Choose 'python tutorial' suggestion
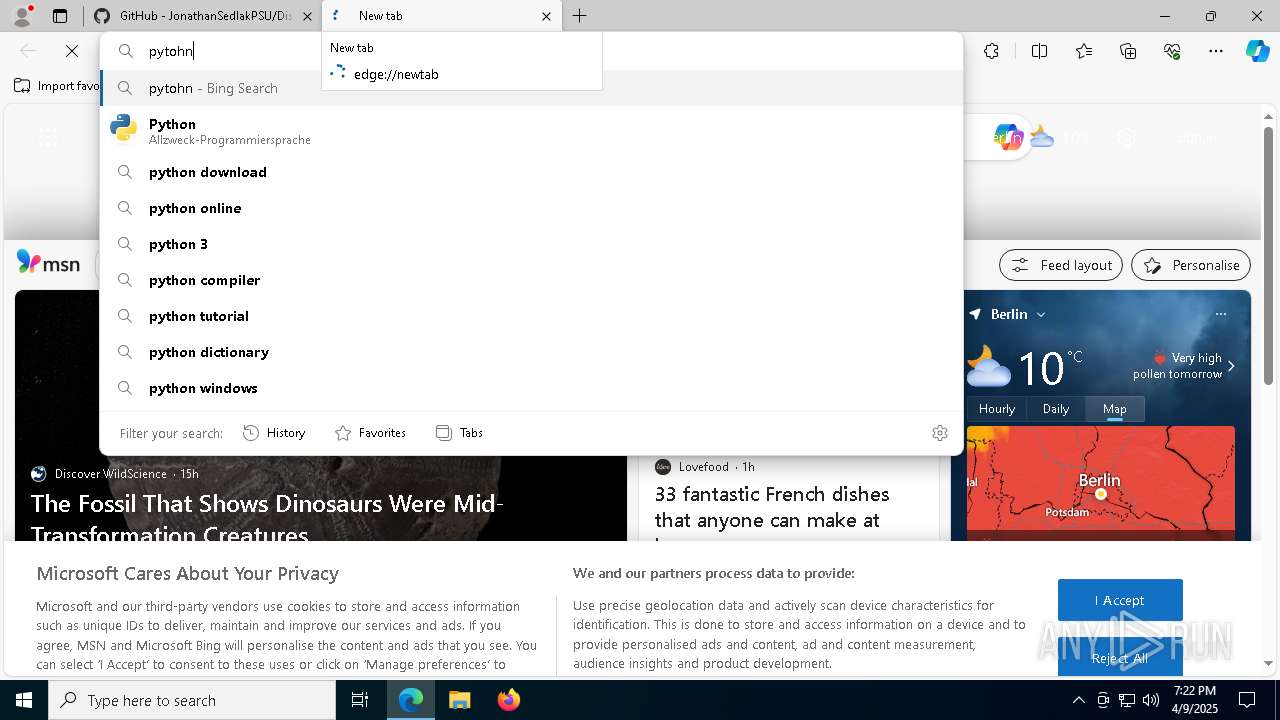The image size is (1280, 720). (x=532, y=316)
